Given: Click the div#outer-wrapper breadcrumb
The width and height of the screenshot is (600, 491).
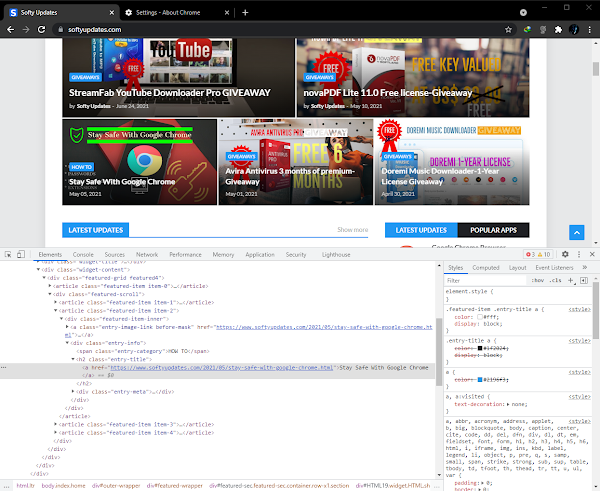Looking at the screenshot, I should (x=116, y=486).
